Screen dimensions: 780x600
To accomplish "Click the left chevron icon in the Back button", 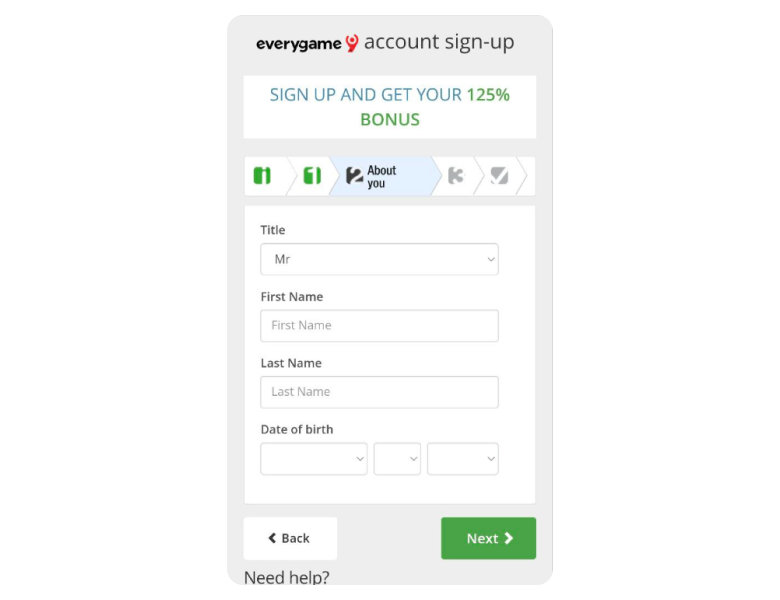I will [272, 538].
